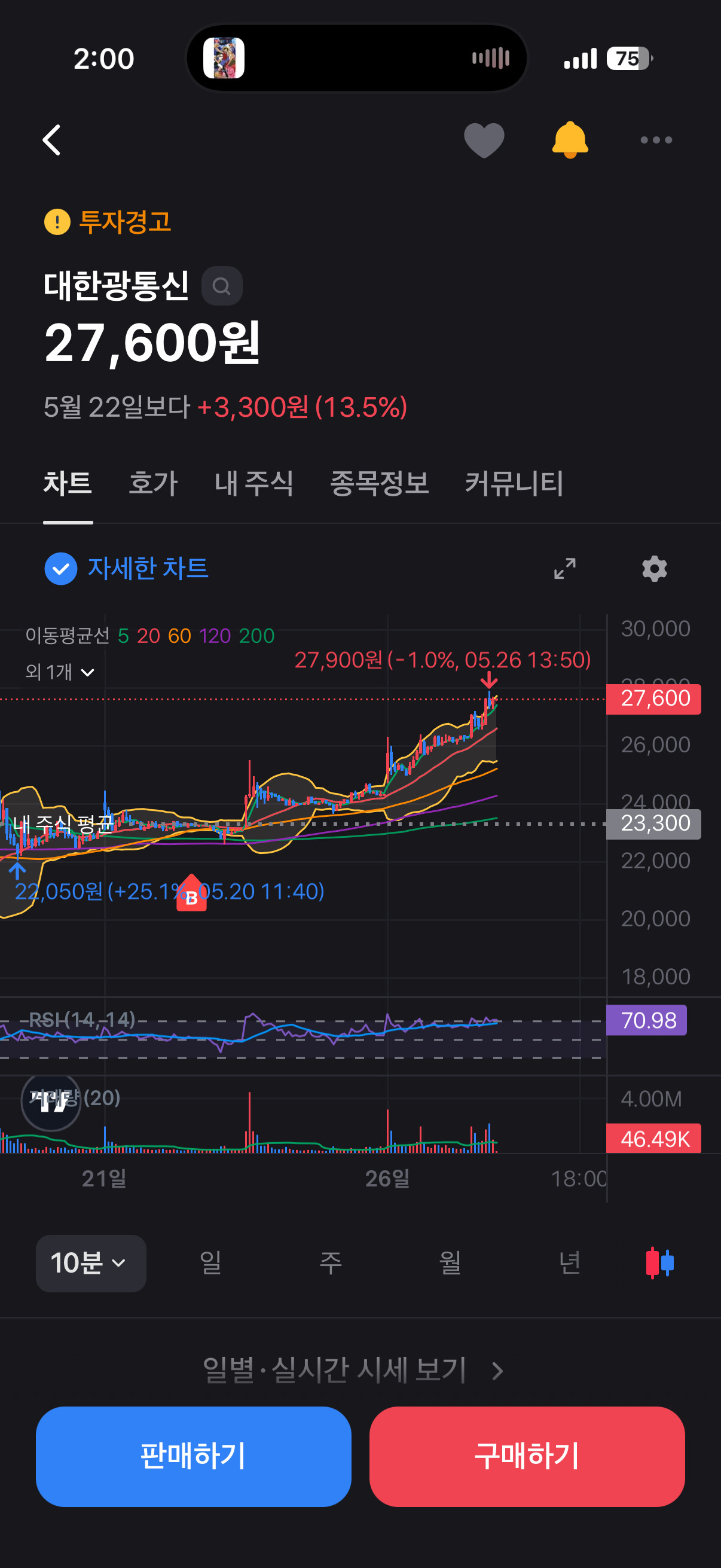Tap the 23,300 average price tag
This screenshot has width=721, height=1568.
pos(653,823)
